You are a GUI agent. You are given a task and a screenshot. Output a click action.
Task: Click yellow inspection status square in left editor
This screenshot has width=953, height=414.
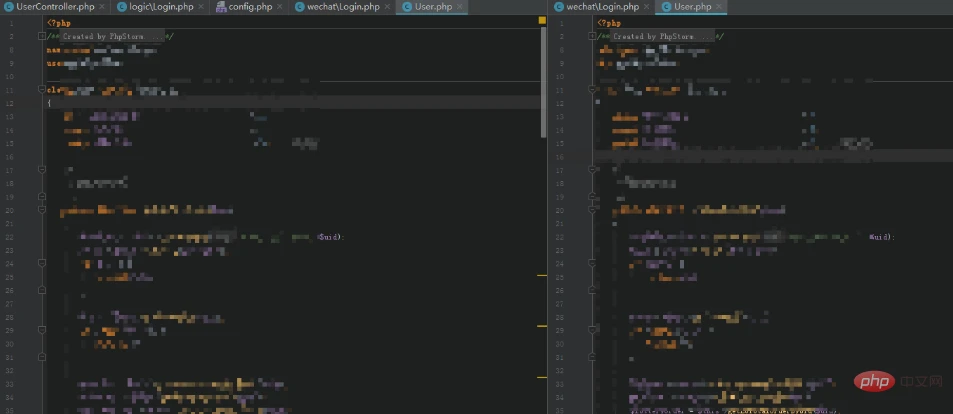point(542,20)
